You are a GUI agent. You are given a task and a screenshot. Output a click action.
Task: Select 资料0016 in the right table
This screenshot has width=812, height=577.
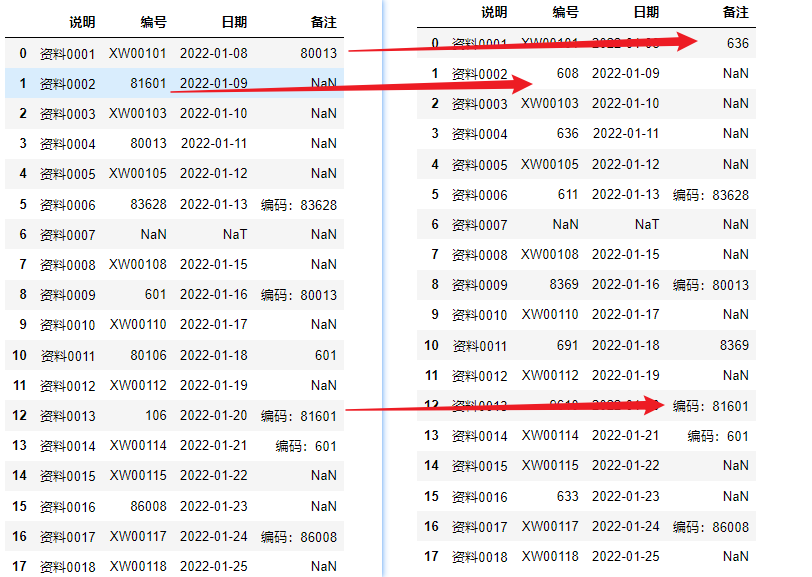[480, 497]
